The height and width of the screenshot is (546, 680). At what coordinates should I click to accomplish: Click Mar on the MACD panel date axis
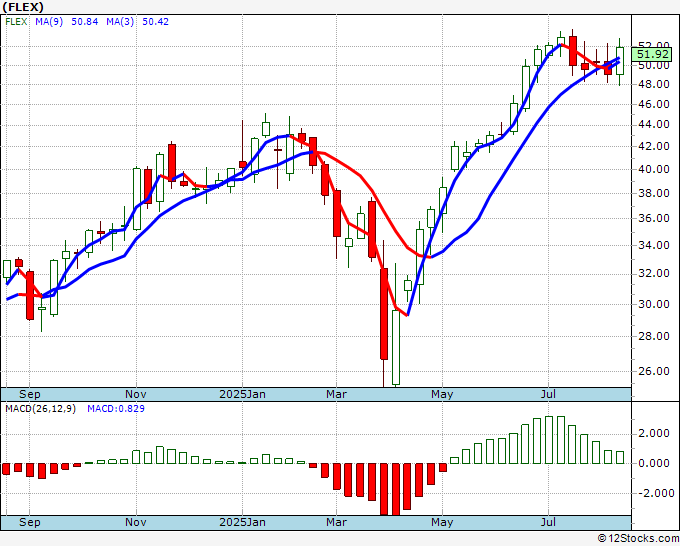click(337, 522)
